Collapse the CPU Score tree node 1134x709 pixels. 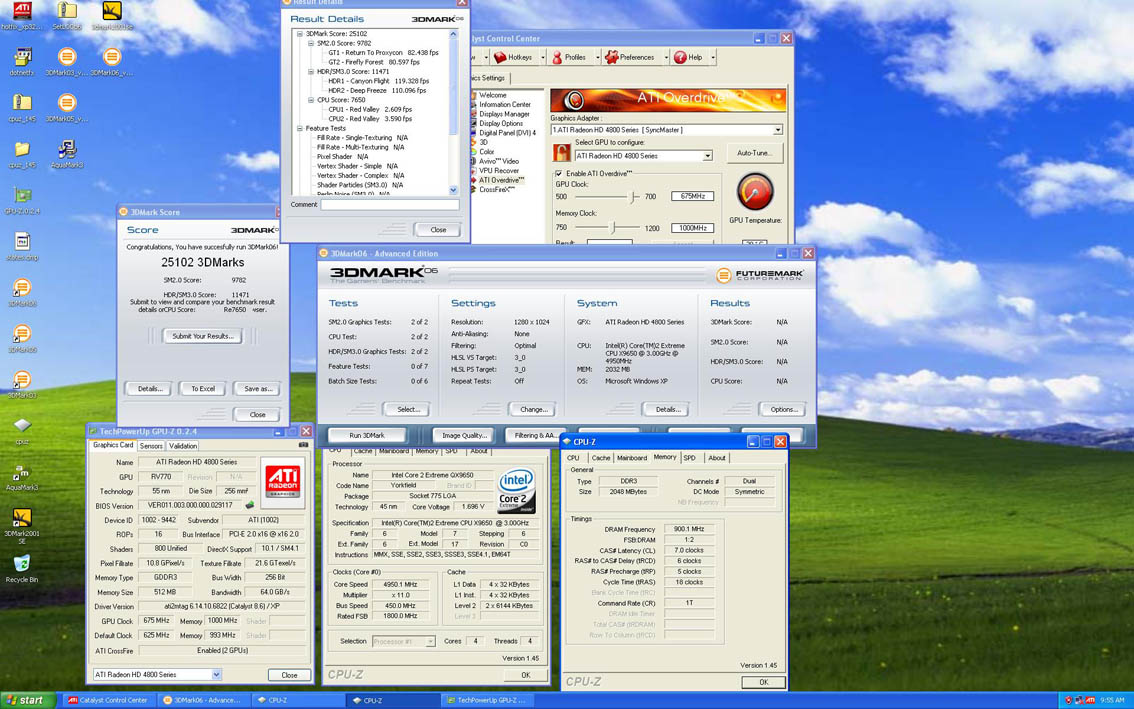pos(311,100)
